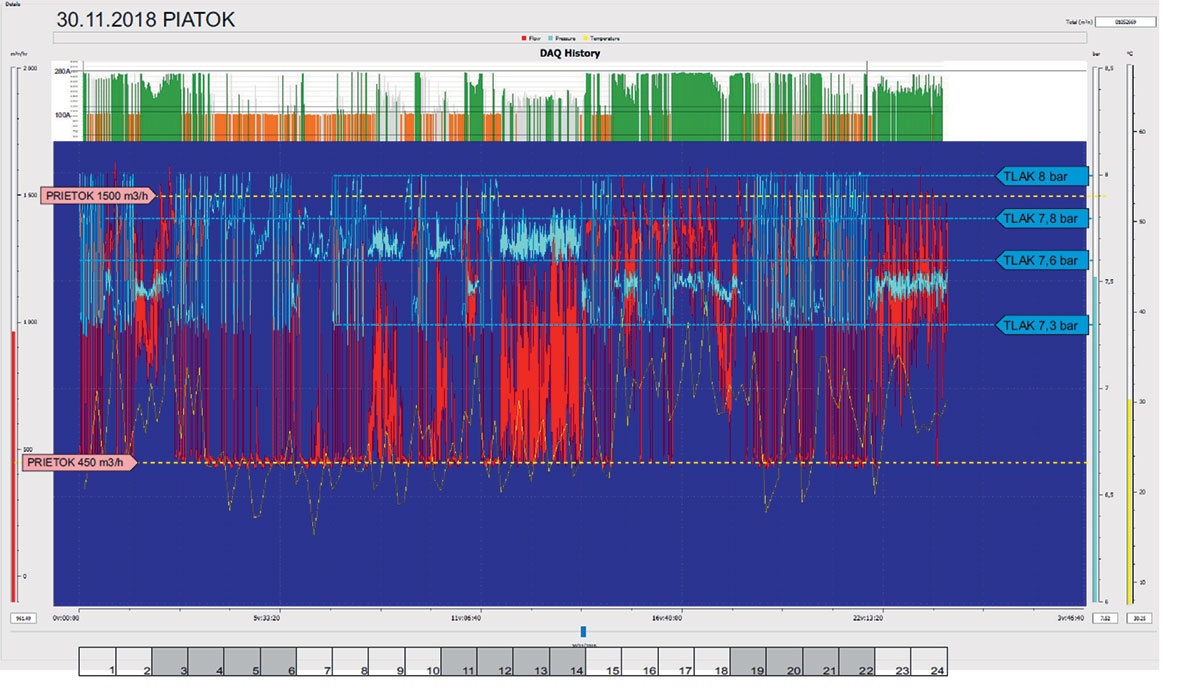Select the TLAK 7,8 bar marker
The height and width of the screenshot is (689, 1200).
(1041, 218)
